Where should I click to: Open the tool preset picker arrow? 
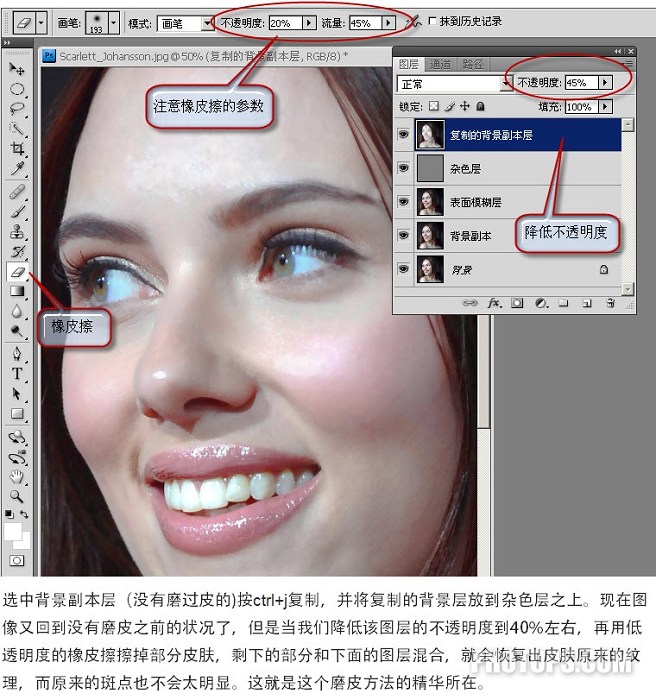tap(41, 21)
